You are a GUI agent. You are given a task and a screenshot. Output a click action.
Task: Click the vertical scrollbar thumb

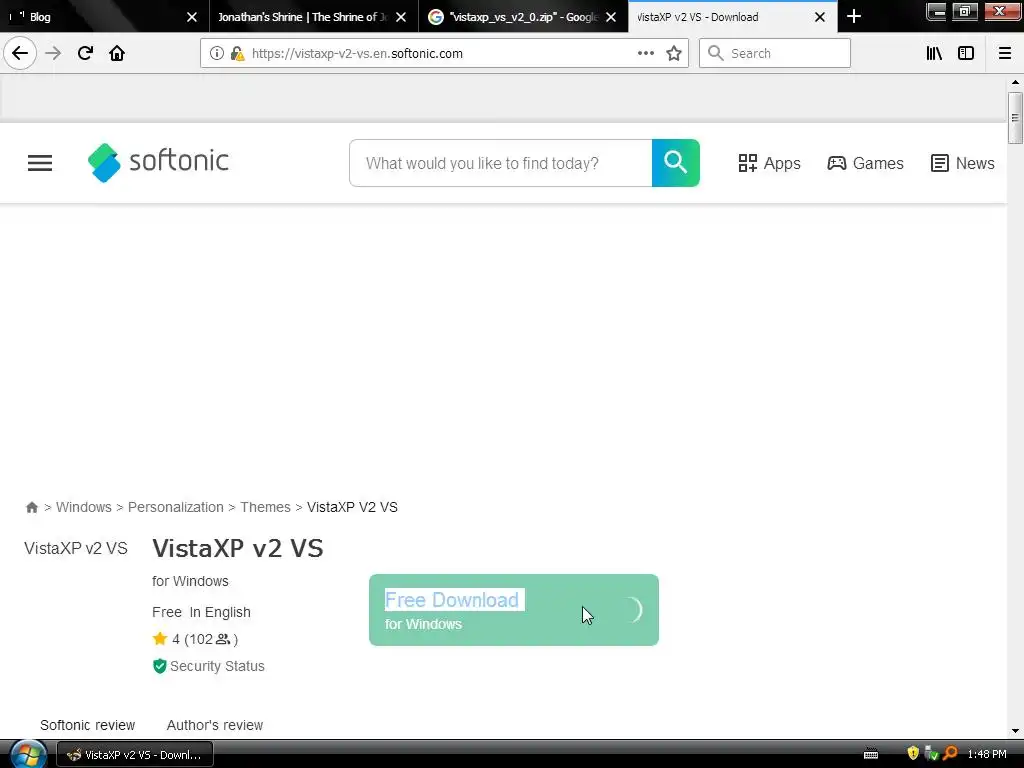(x=1015, y=118)
